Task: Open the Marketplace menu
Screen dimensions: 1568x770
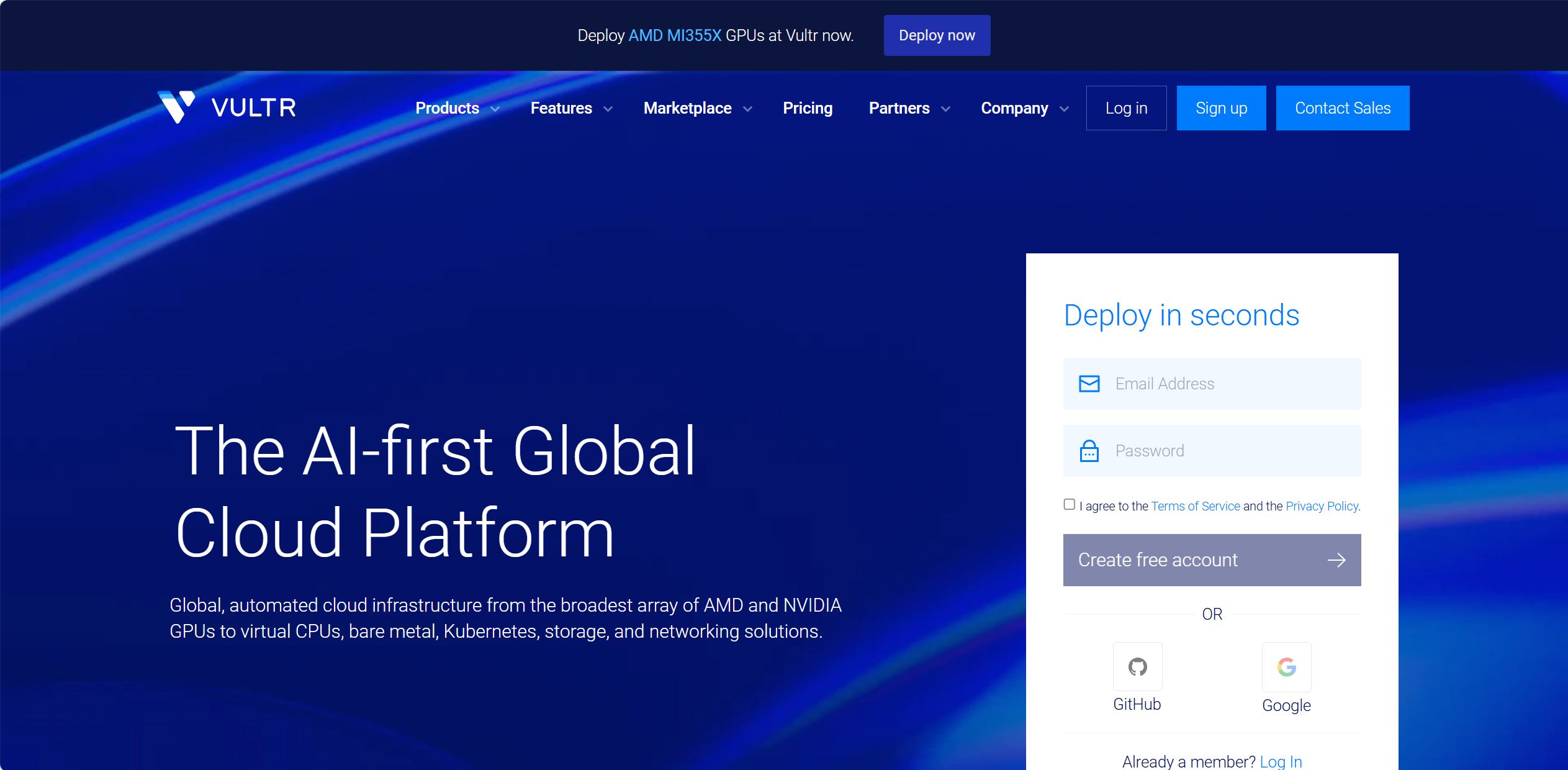Action: pos(687,108)
